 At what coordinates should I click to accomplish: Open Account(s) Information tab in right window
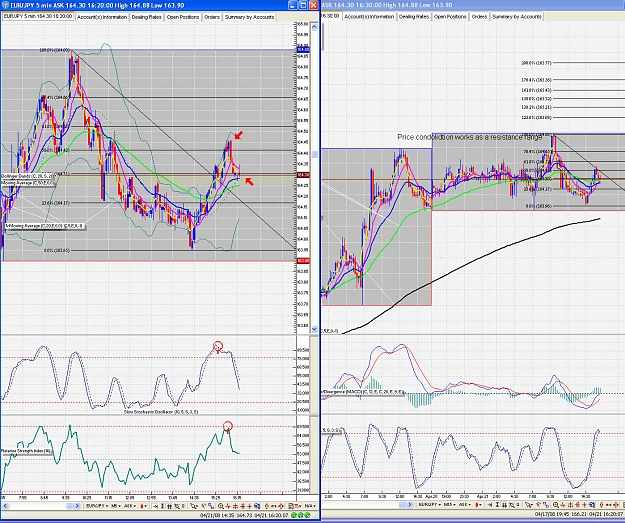(369, 17)
